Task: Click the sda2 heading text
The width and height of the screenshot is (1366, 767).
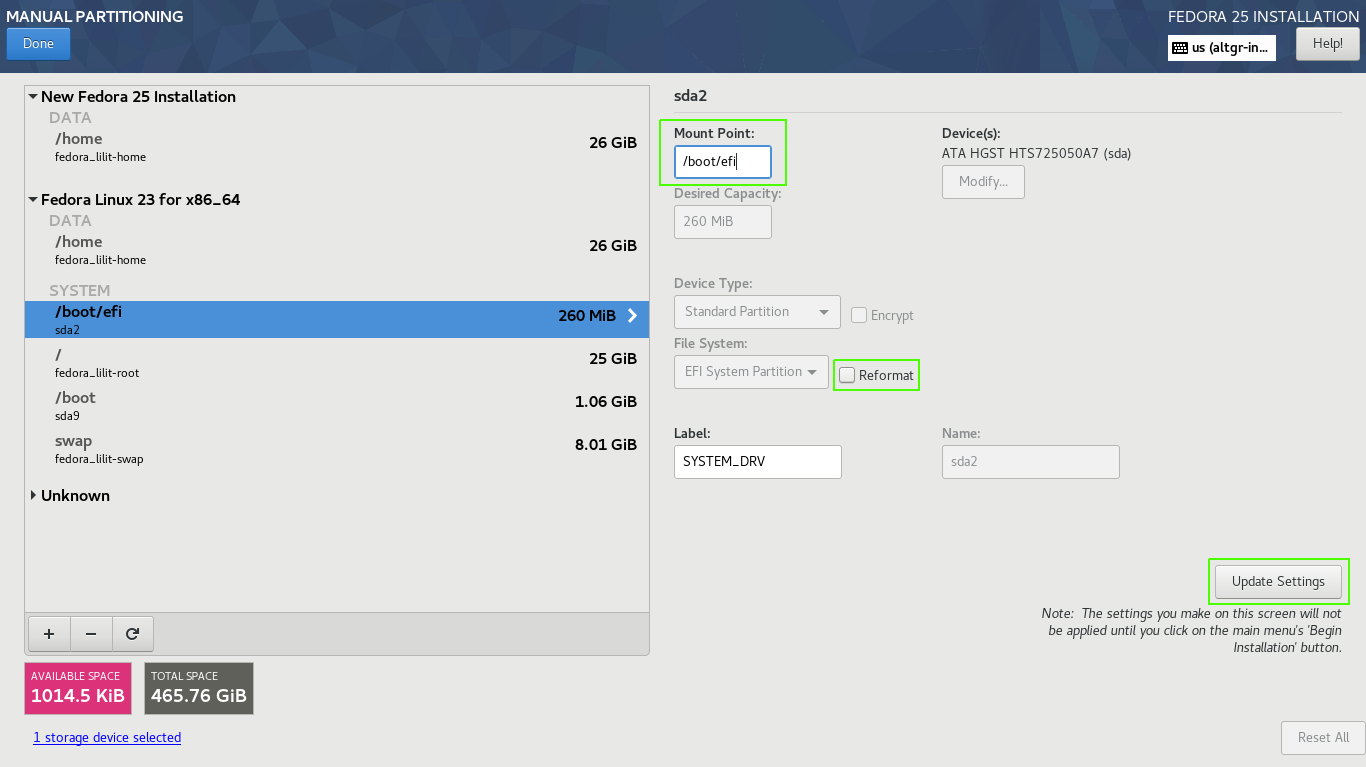Action: point(691,96)
